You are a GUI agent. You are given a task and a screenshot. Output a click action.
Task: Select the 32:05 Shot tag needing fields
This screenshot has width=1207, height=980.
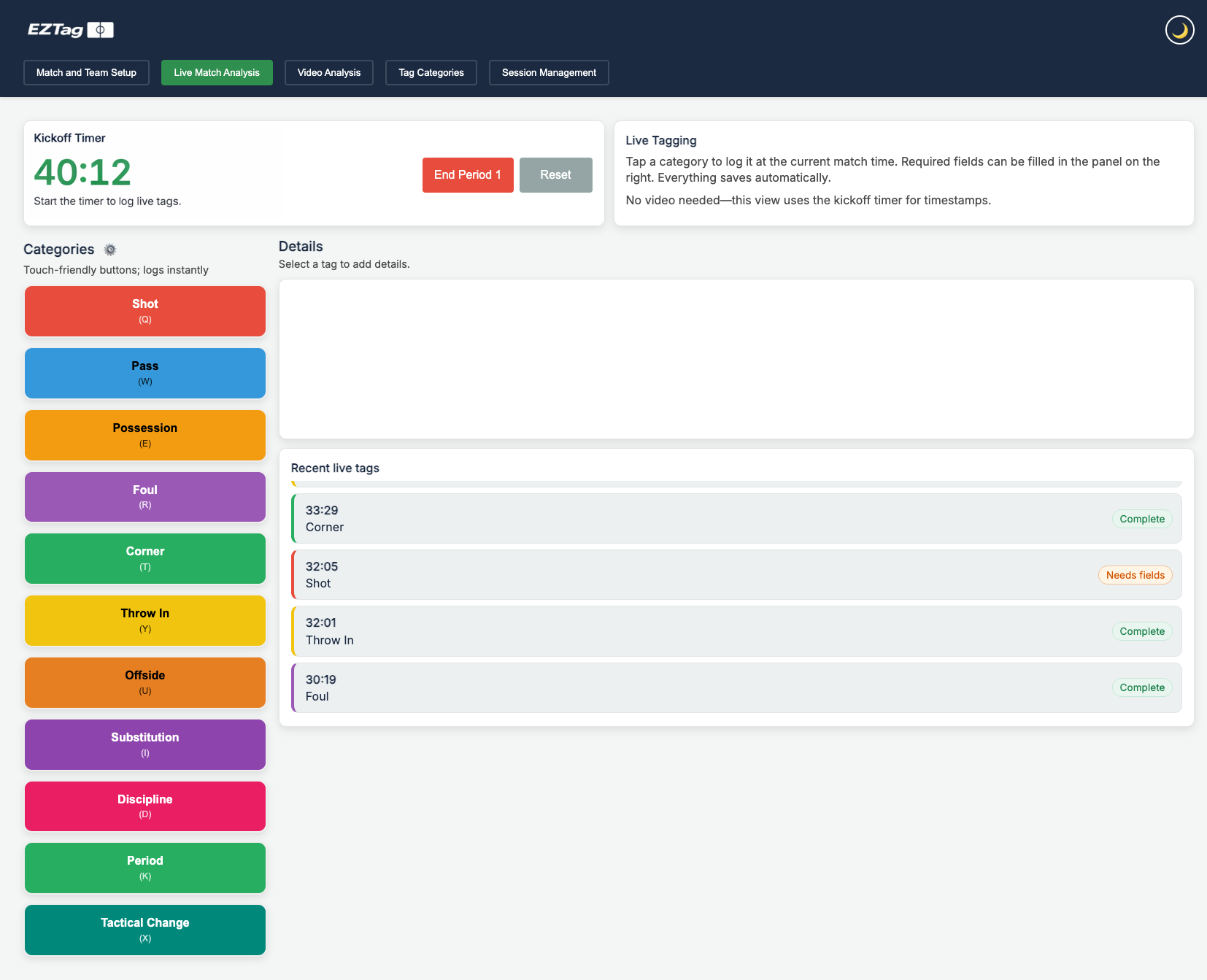coord(736,574)
